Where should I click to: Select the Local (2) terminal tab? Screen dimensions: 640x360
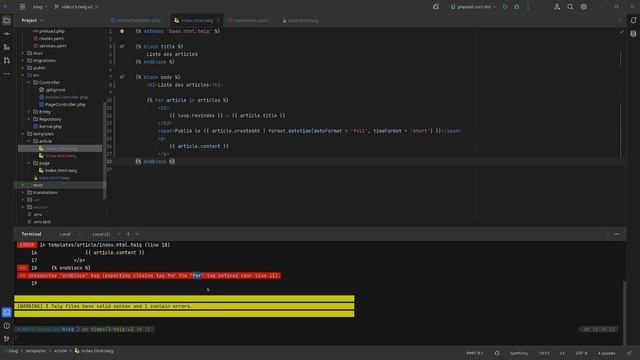pyautogui.click(x=101, y=234)
